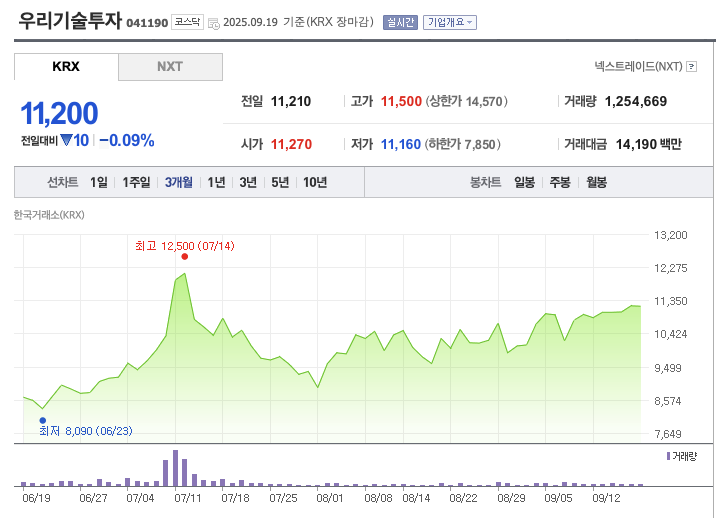
Task: Select the 3개월 chart period
Action: 179,182
